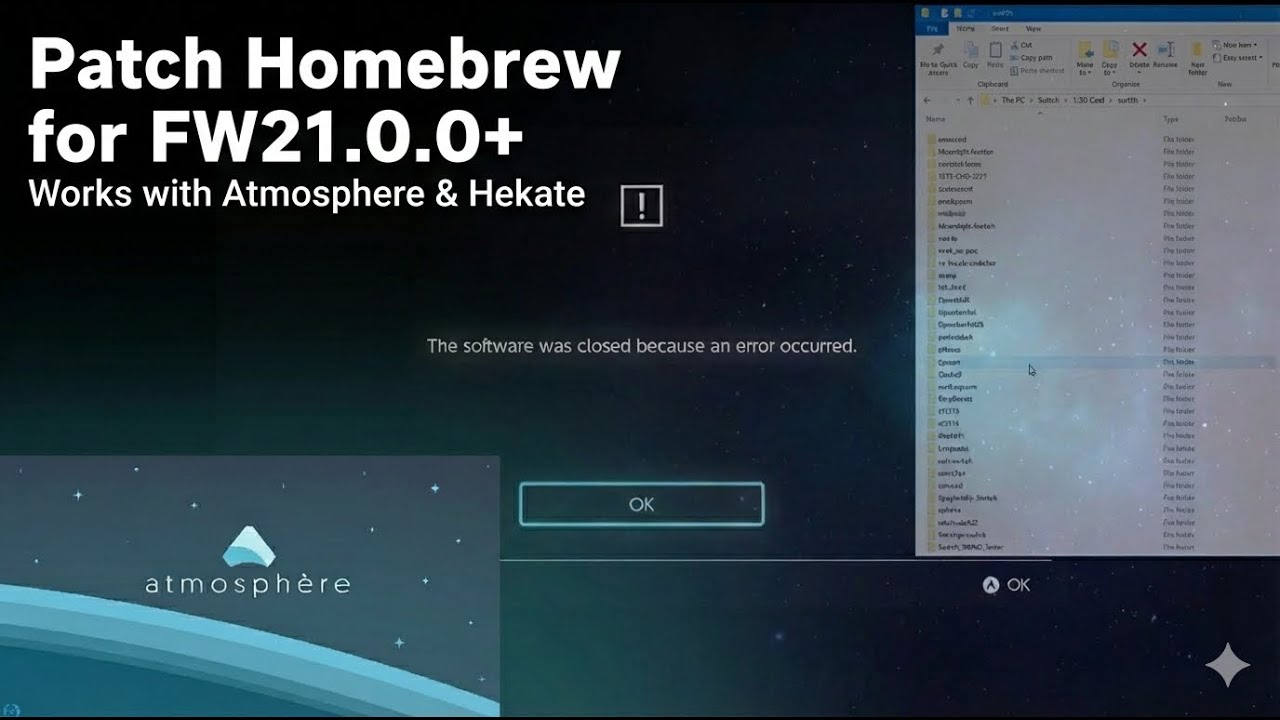
Task: Click Cut in the Clipboard group
Action: 1022,45
